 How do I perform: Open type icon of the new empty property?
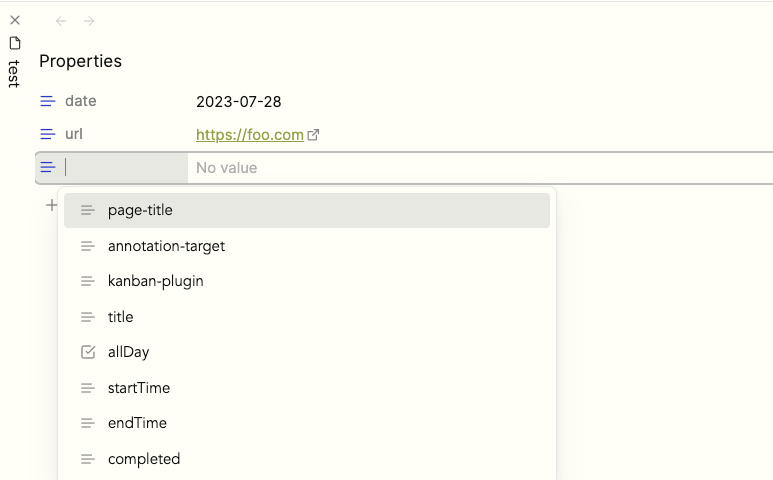coord(48,168)
